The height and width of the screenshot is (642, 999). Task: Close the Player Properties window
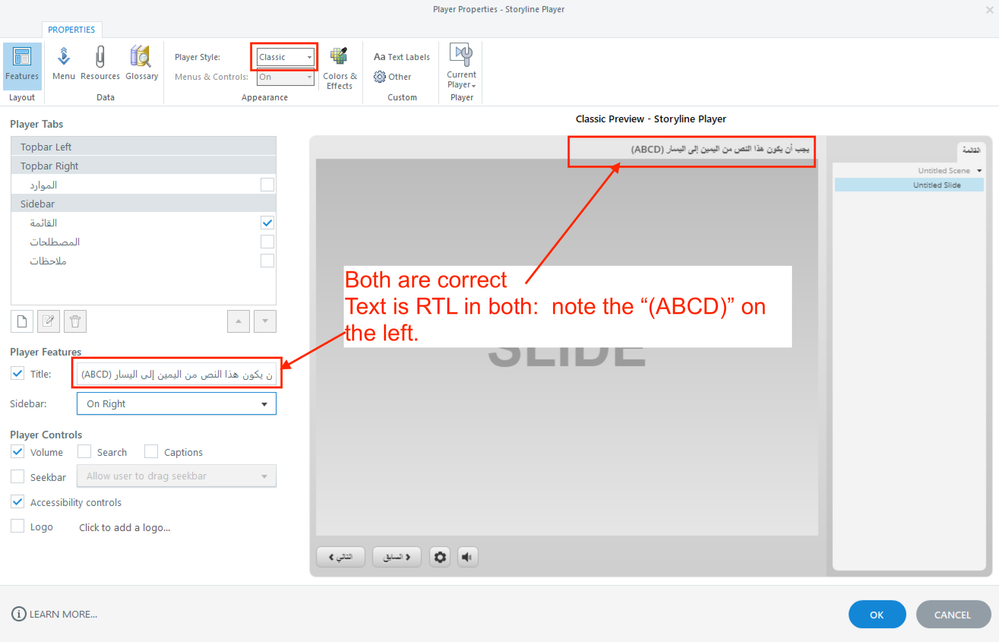[x=989, y=10]
